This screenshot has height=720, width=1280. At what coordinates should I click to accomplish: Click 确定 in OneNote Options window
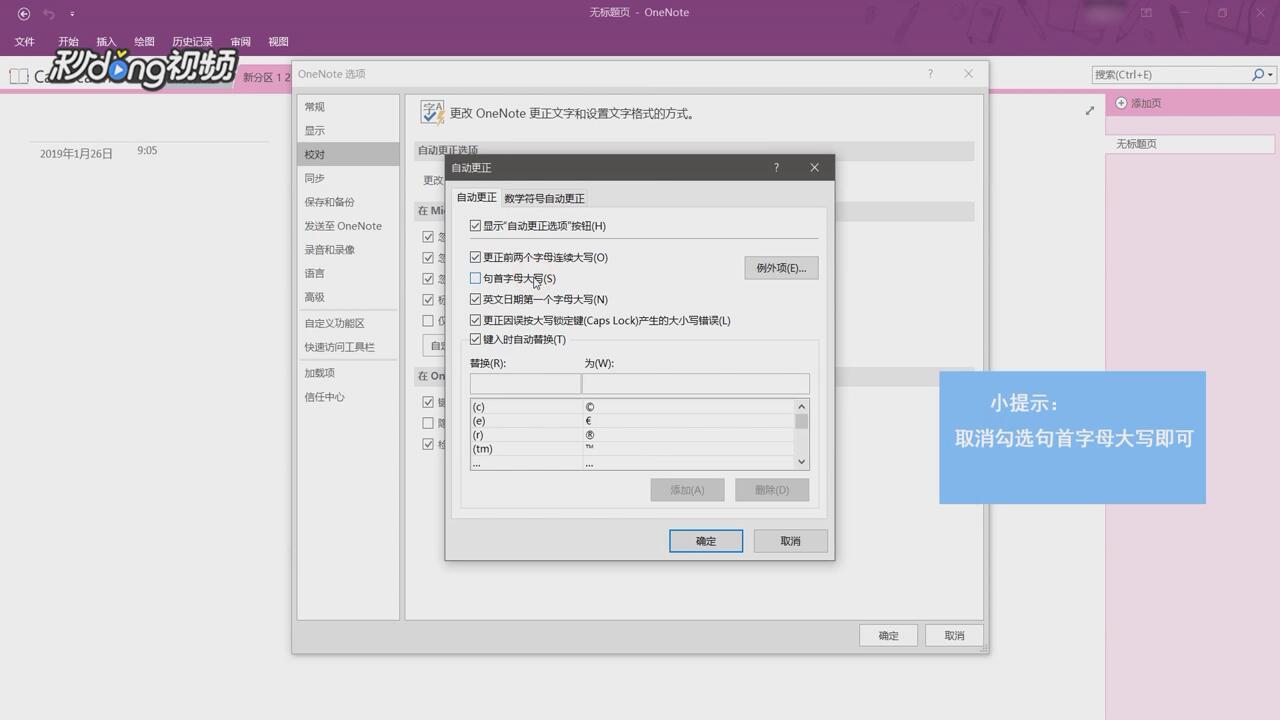tap(888, 635)
